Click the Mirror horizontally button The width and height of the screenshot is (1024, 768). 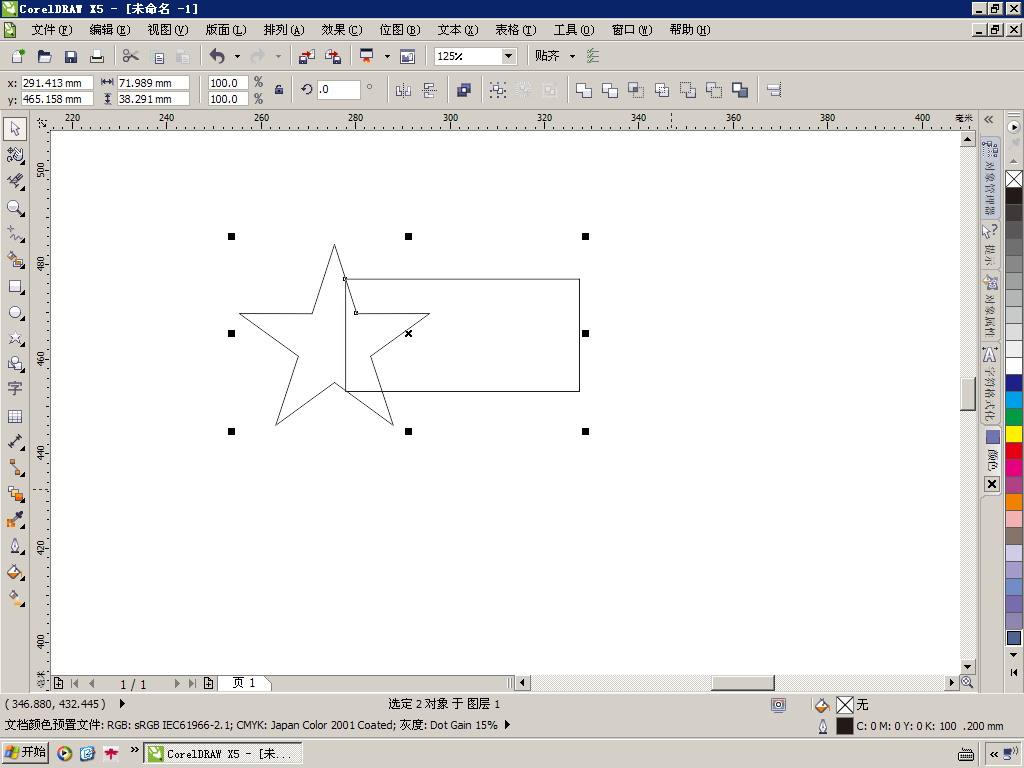403,90
